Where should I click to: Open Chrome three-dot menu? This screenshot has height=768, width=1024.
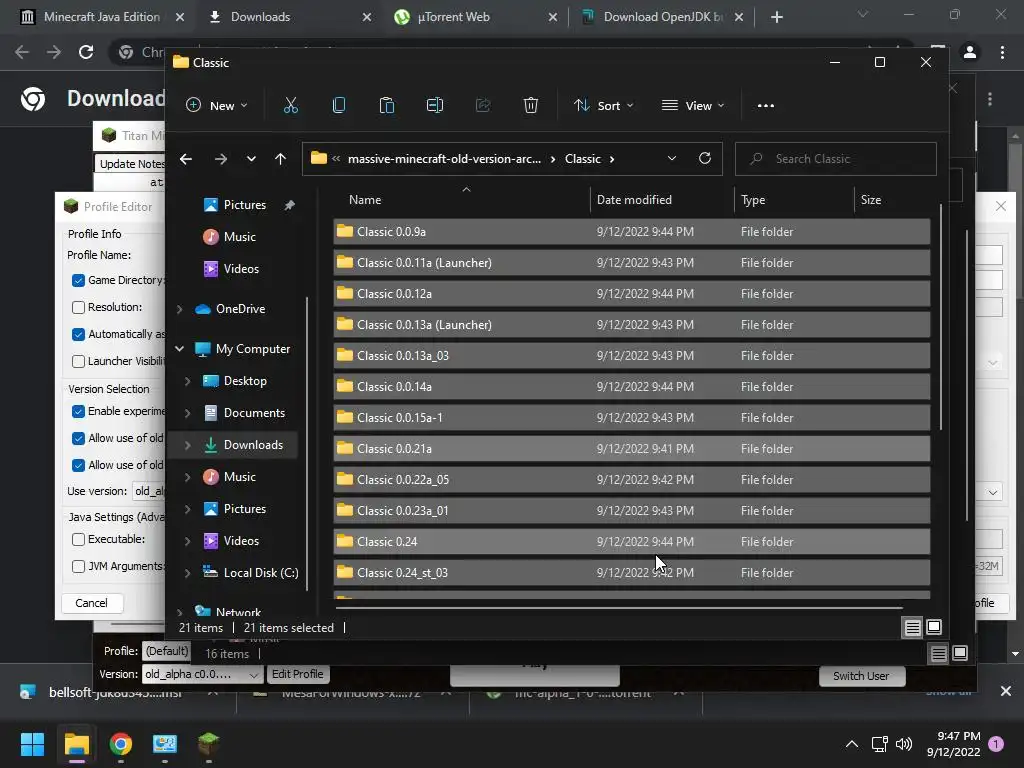click(x=1002, y=52)
